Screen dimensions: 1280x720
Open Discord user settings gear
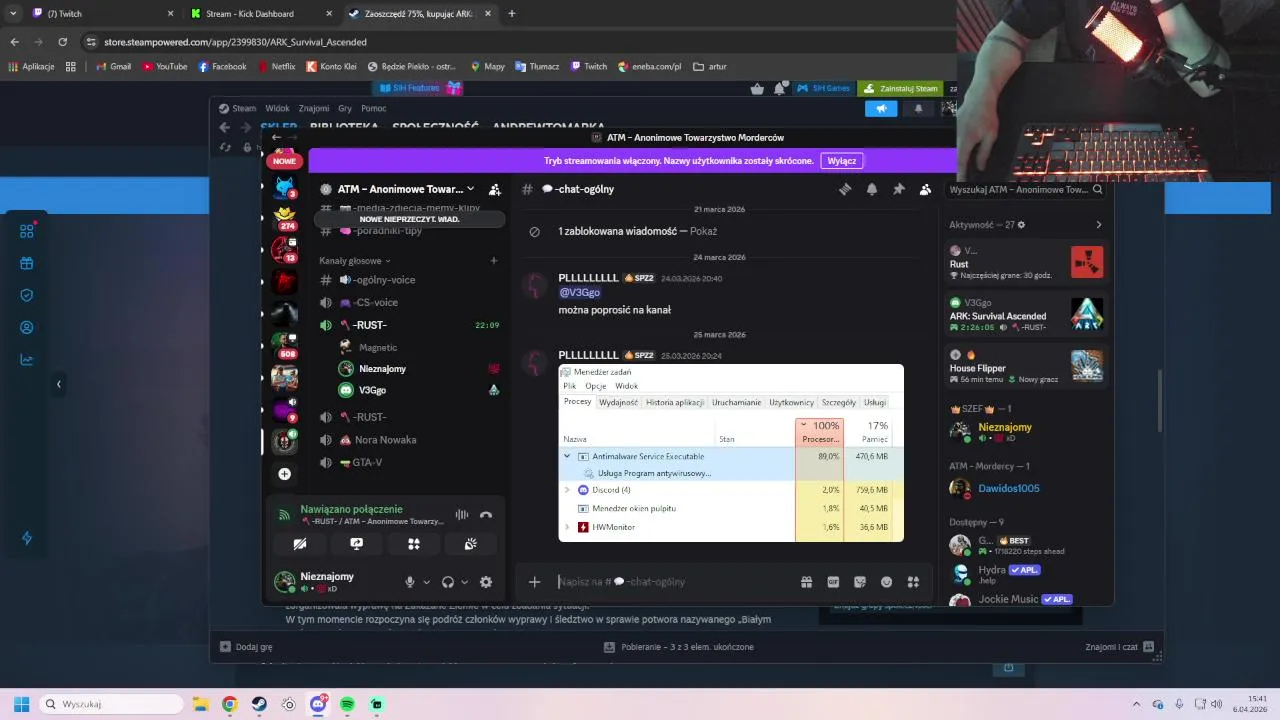point(486,582)
